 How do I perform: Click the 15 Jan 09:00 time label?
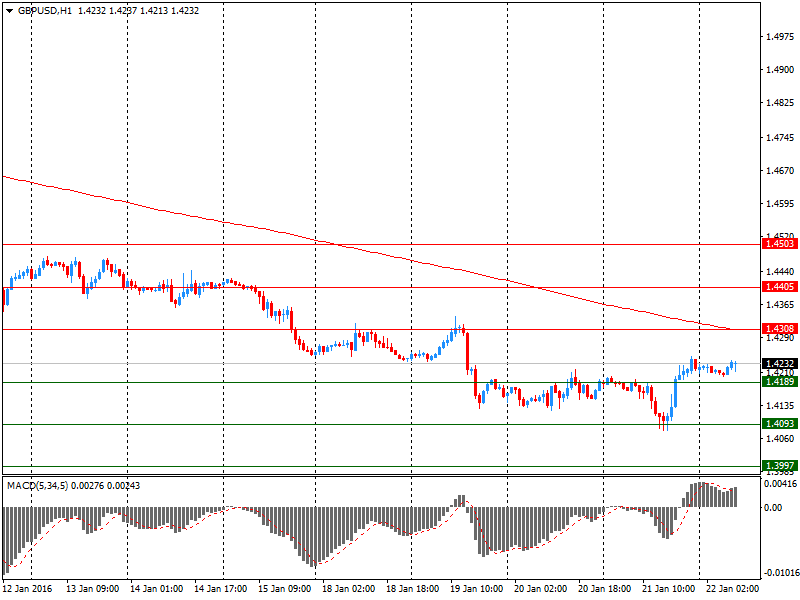284,588
